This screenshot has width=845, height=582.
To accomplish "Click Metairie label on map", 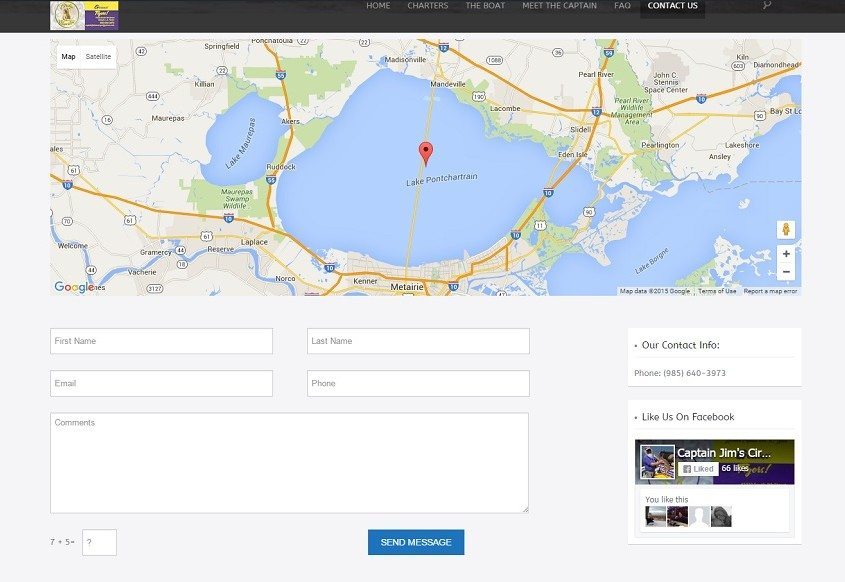I will 407,287.
